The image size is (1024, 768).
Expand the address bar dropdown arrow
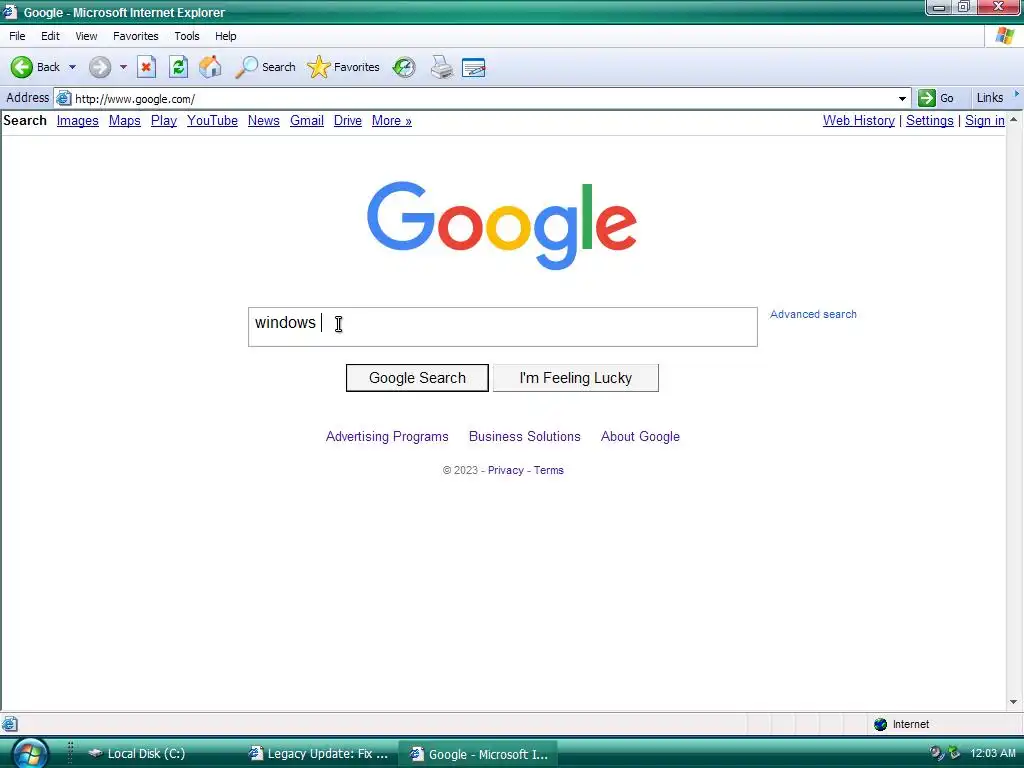click(x=903, y=99)
